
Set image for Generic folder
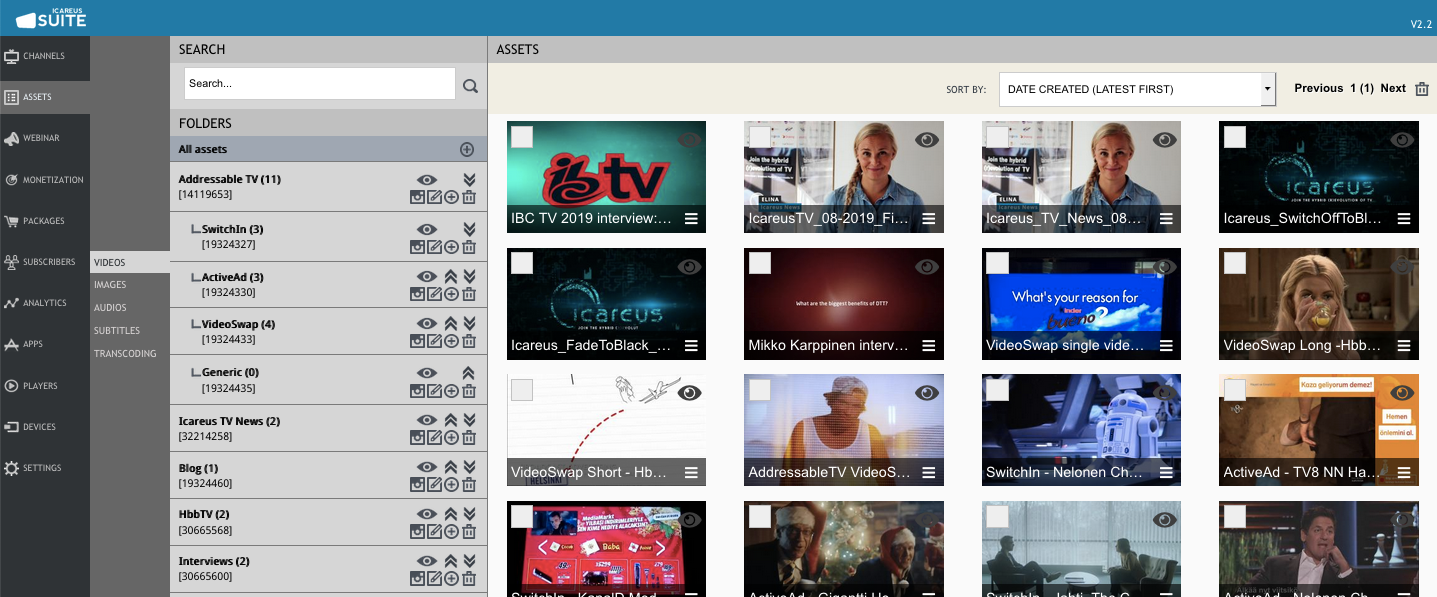[418, 390]
